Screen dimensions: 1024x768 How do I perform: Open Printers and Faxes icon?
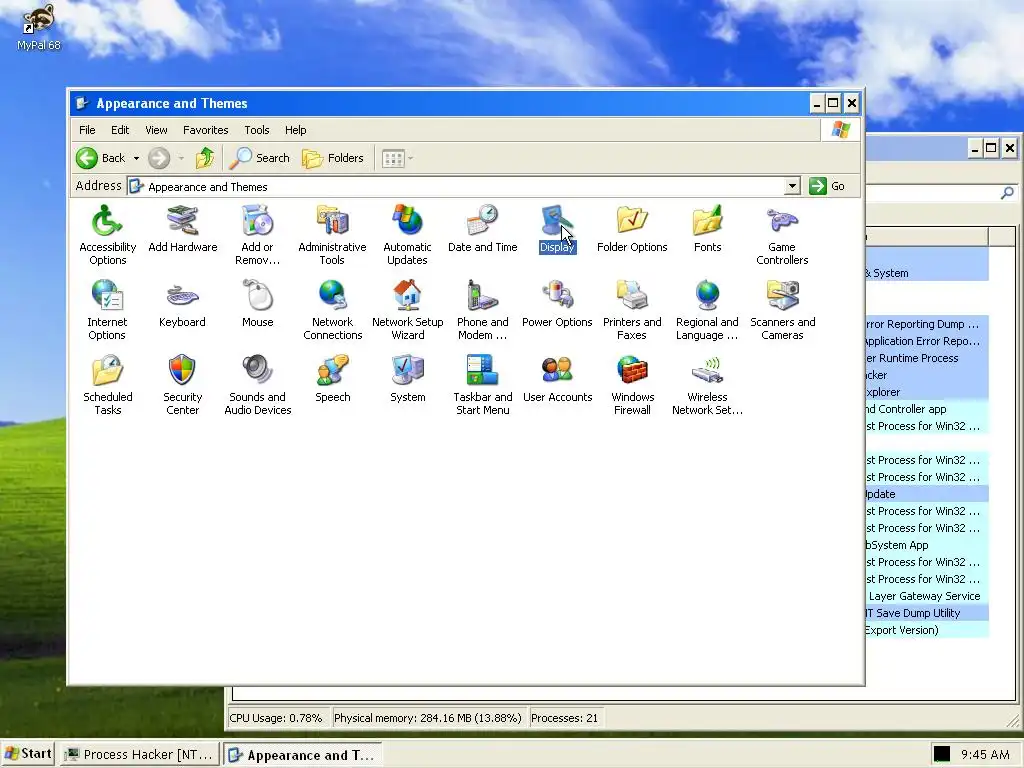[632, 310]
